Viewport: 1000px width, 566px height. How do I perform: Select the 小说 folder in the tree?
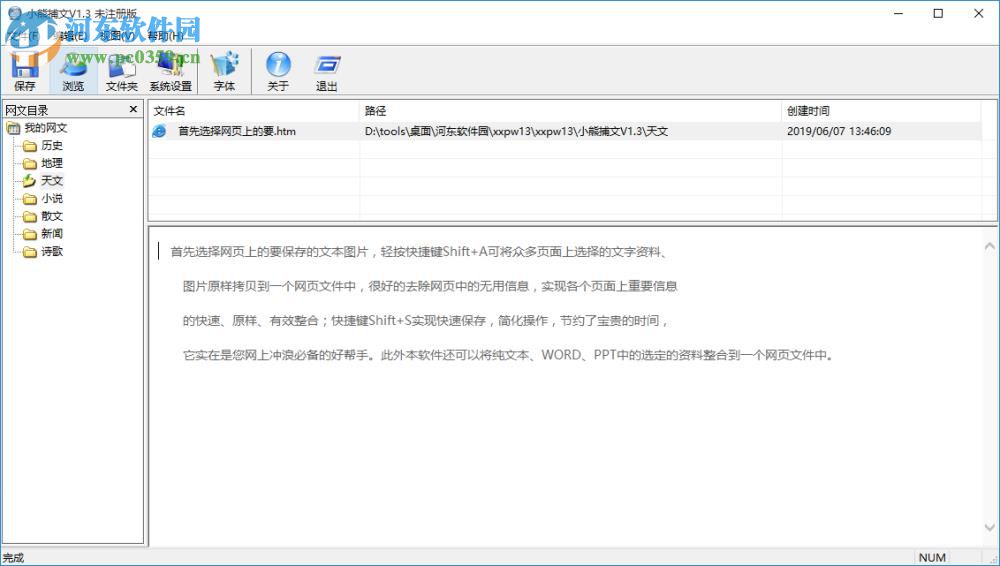tap(52, 198)
